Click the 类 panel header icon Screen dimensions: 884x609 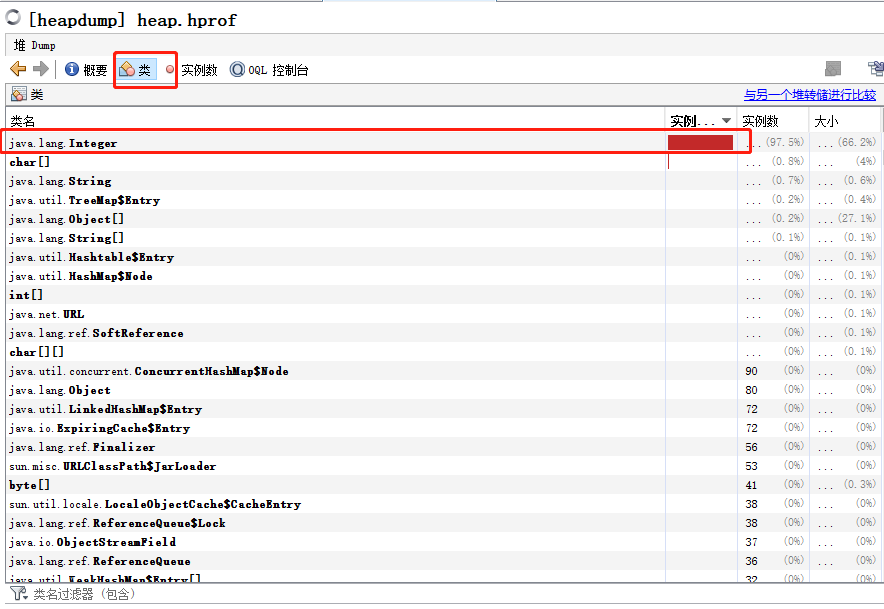tap(19, 94)
